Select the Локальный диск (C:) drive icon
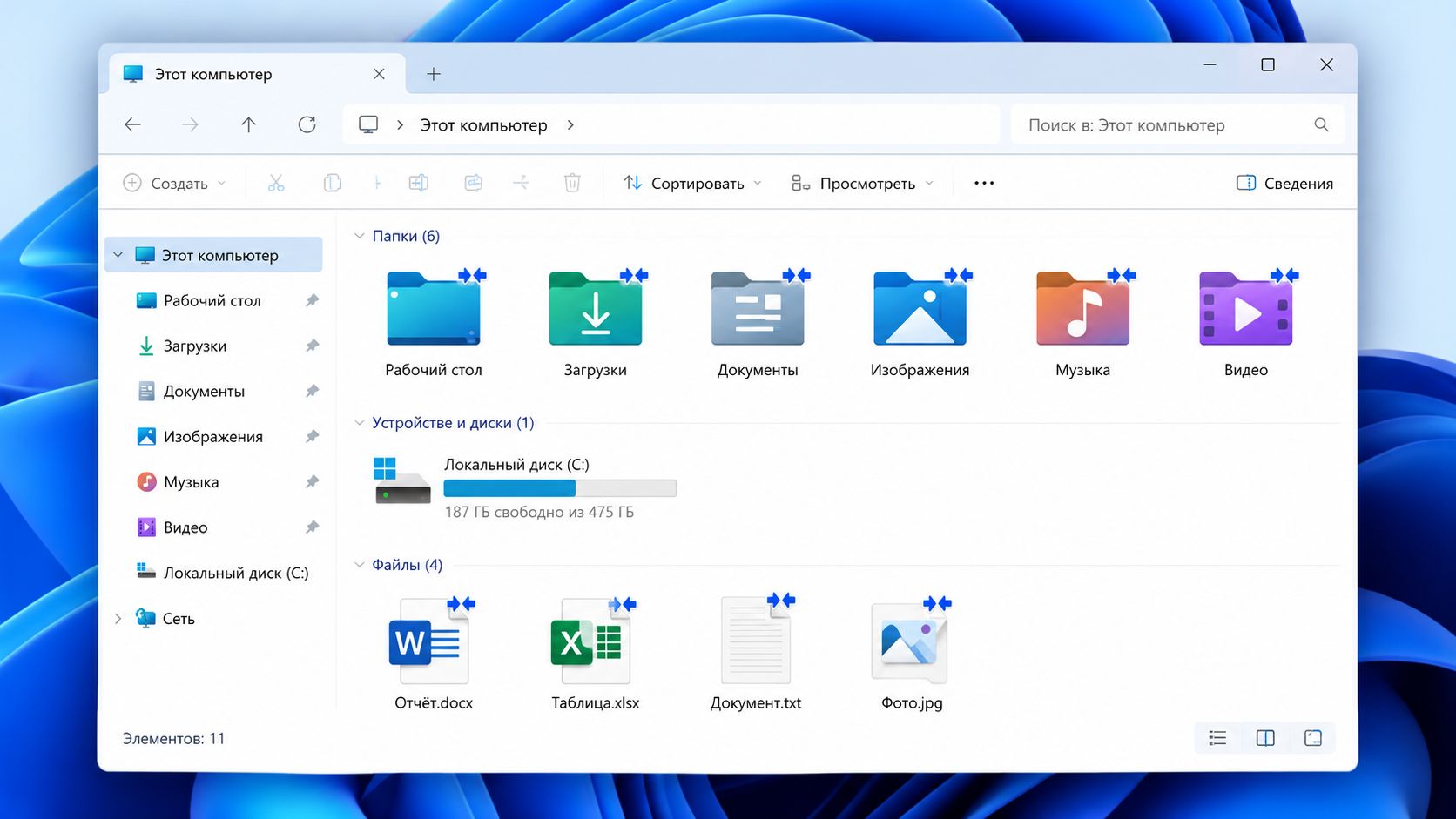This screenshot has width=1456, height=819. pos(401,481)
